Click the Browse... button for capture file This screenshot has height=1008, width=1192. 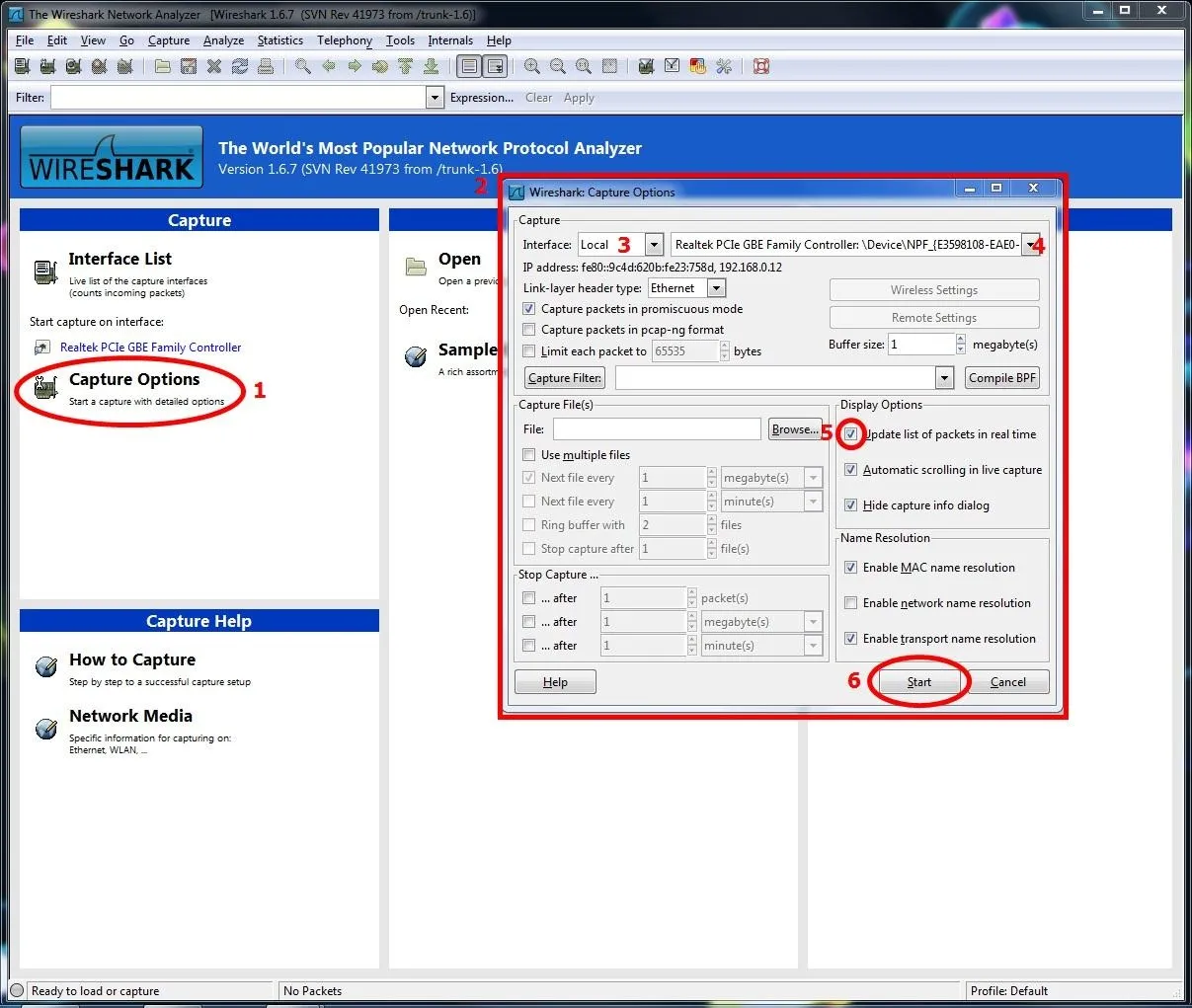coord(795,429)
